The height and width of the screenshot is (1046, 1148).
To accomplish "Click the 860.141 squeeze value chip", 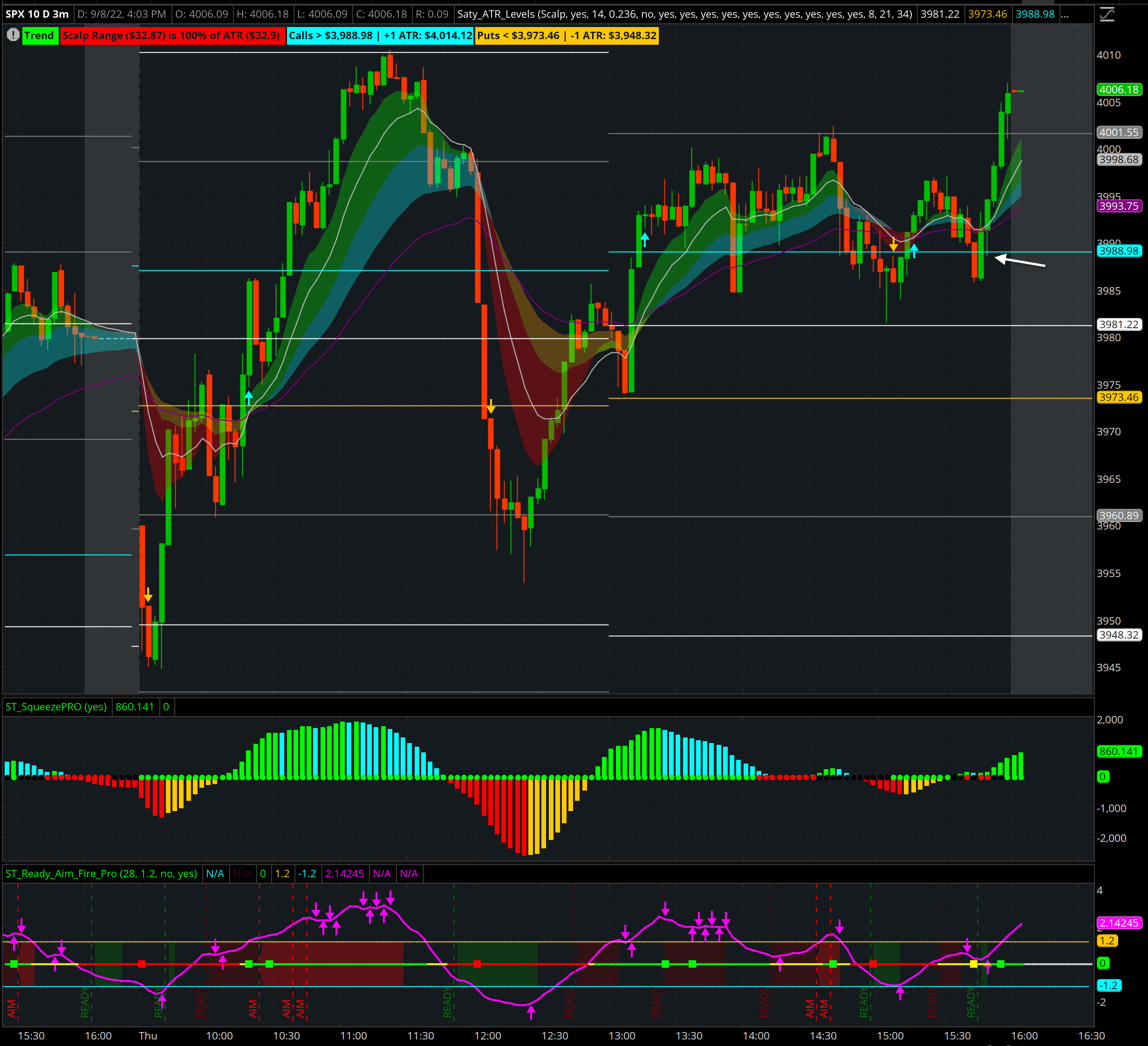I will click(x=134, y=707).
